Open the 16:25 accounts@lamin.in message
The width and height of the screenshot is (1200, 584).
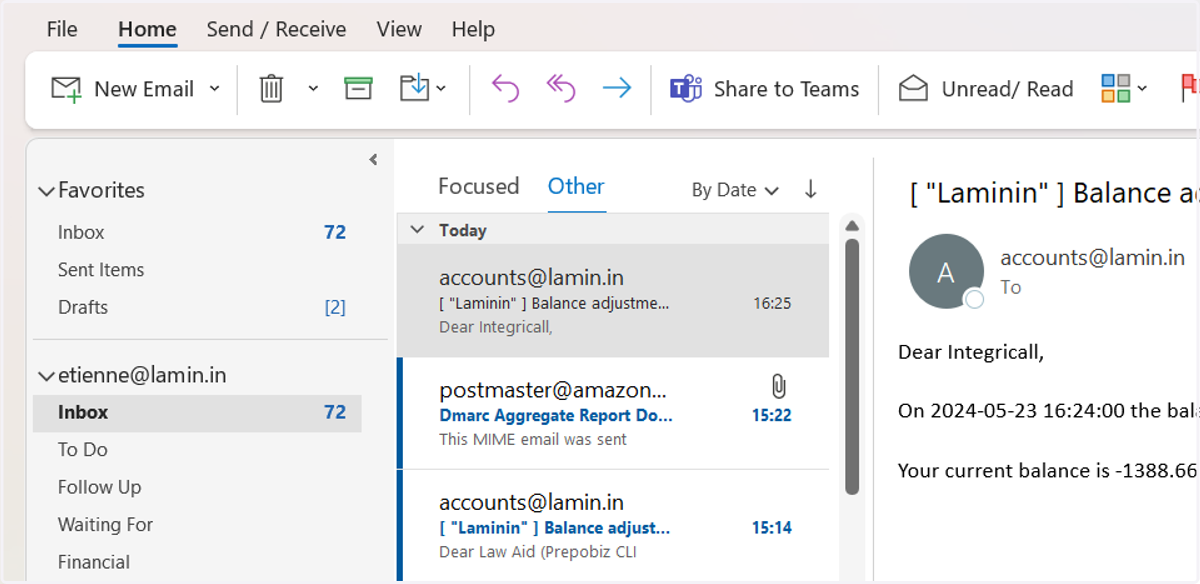tap(613, 301)
